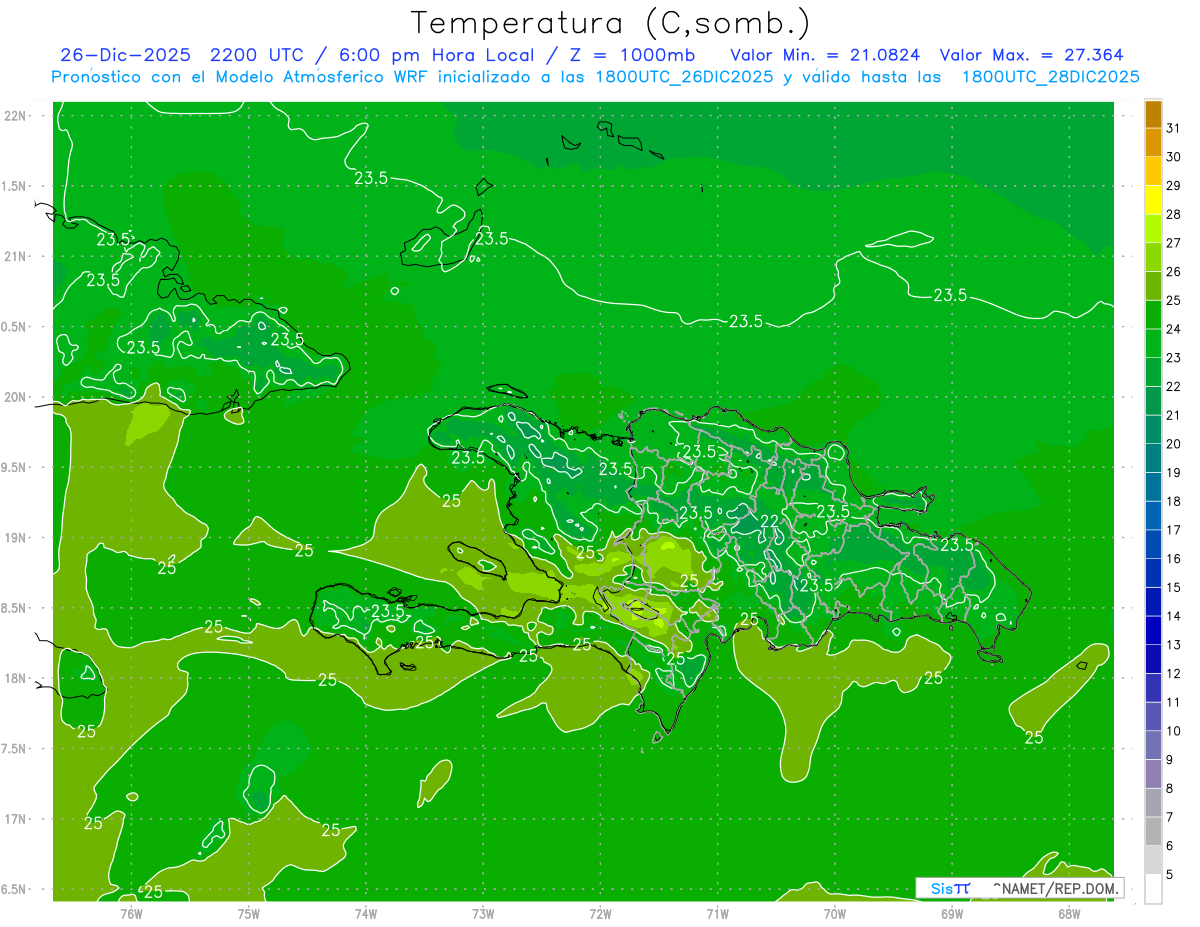Click 'Valor Max. = 27.364' in header

[1032, 55]
